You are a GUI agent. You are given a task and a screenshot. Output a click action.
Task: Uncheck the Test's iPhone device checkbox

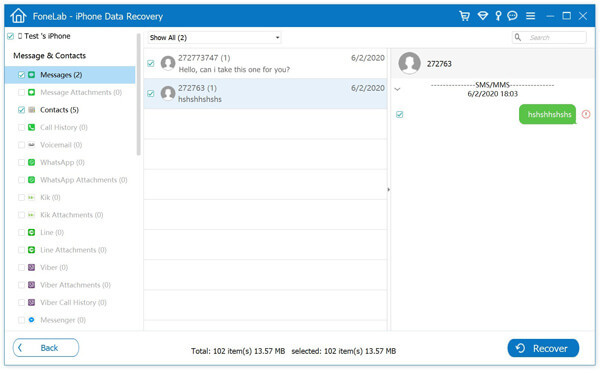pyautogui.click(x=10, y=36)
